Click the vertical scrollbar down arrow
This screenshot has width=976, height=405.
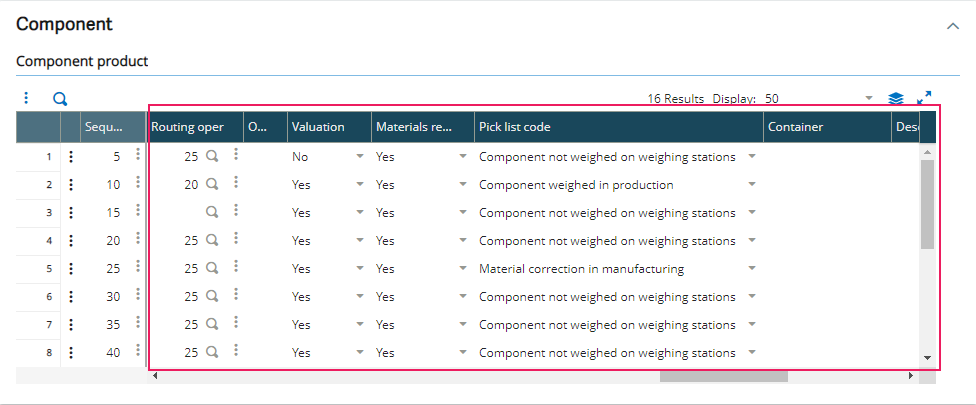(x=927, y=357)
